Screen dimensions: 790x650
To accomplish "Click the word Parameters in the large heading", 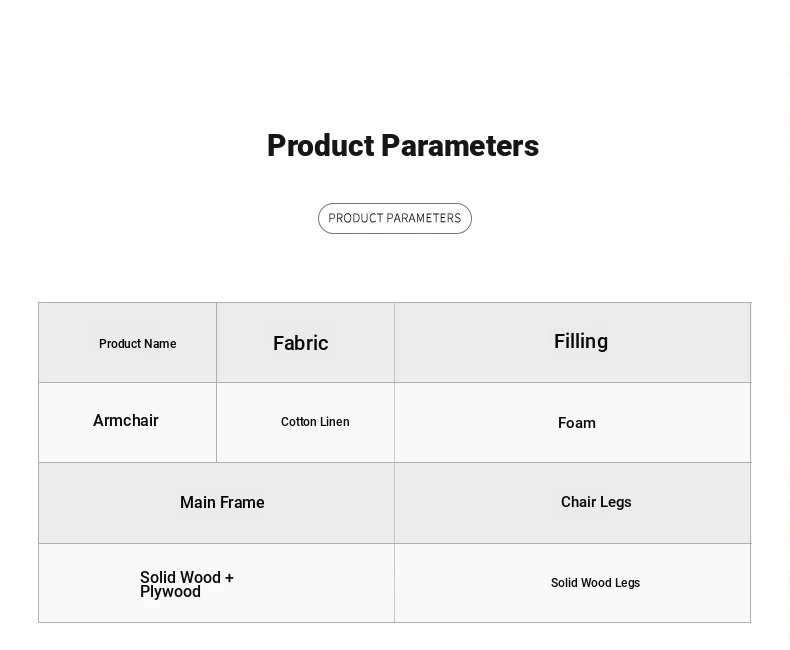I will click(x=459, y=146).
